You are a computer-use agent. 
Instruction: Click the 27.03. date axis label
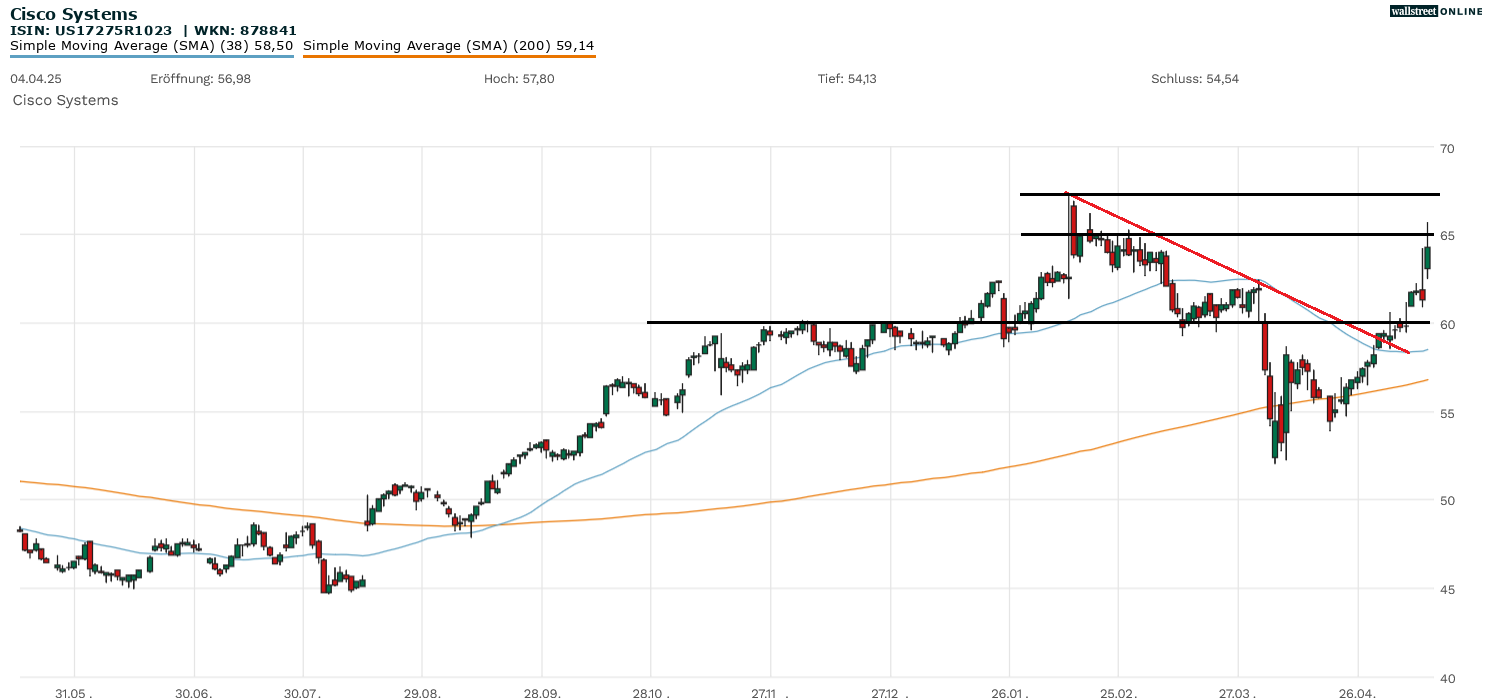[x=1238, y=692]
